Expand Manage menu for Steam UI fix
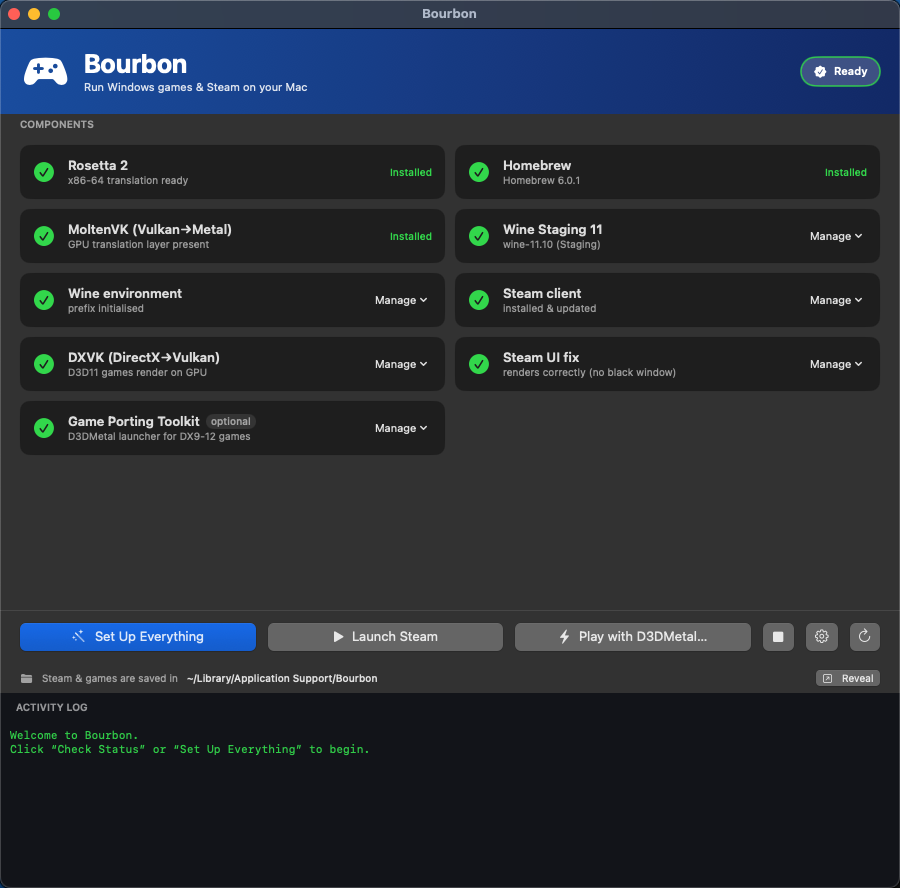 coord(836,364)
